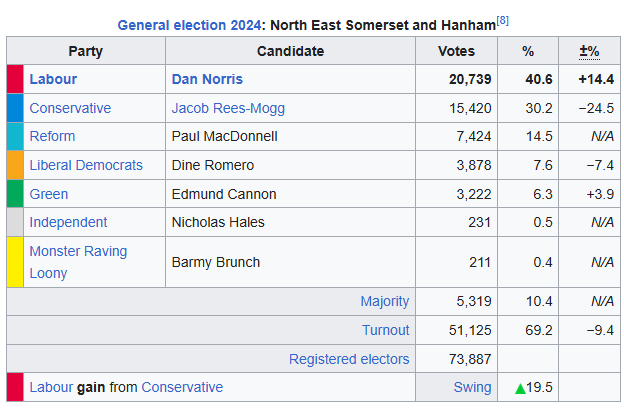
Task: Click the red Labour colour swatch
Action: (x=15, y=79)
